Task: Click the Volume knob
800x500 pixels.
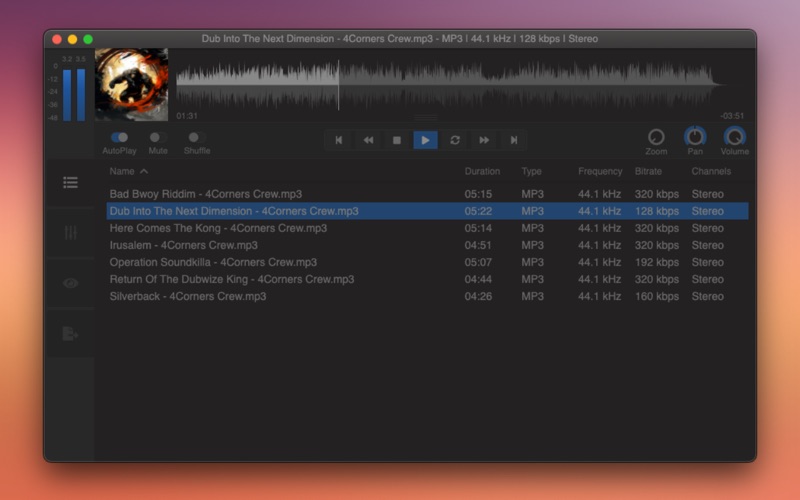Action: coord(735,137)
